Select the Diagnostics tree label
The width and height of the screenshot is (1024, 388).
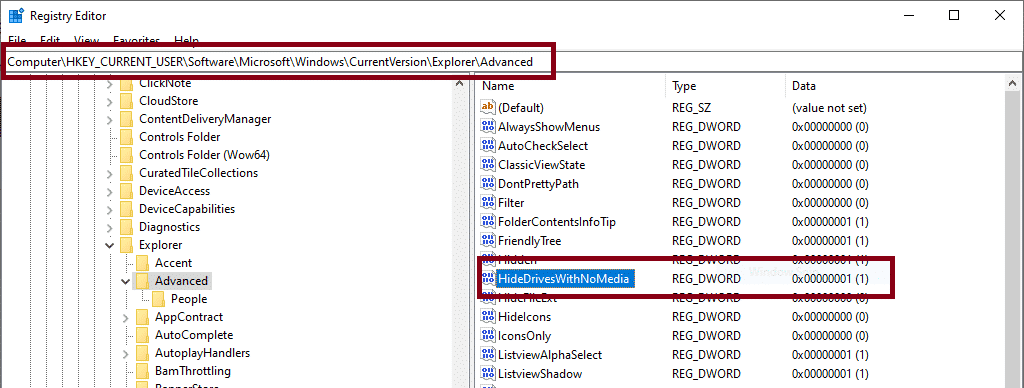(x=169, y=227)
